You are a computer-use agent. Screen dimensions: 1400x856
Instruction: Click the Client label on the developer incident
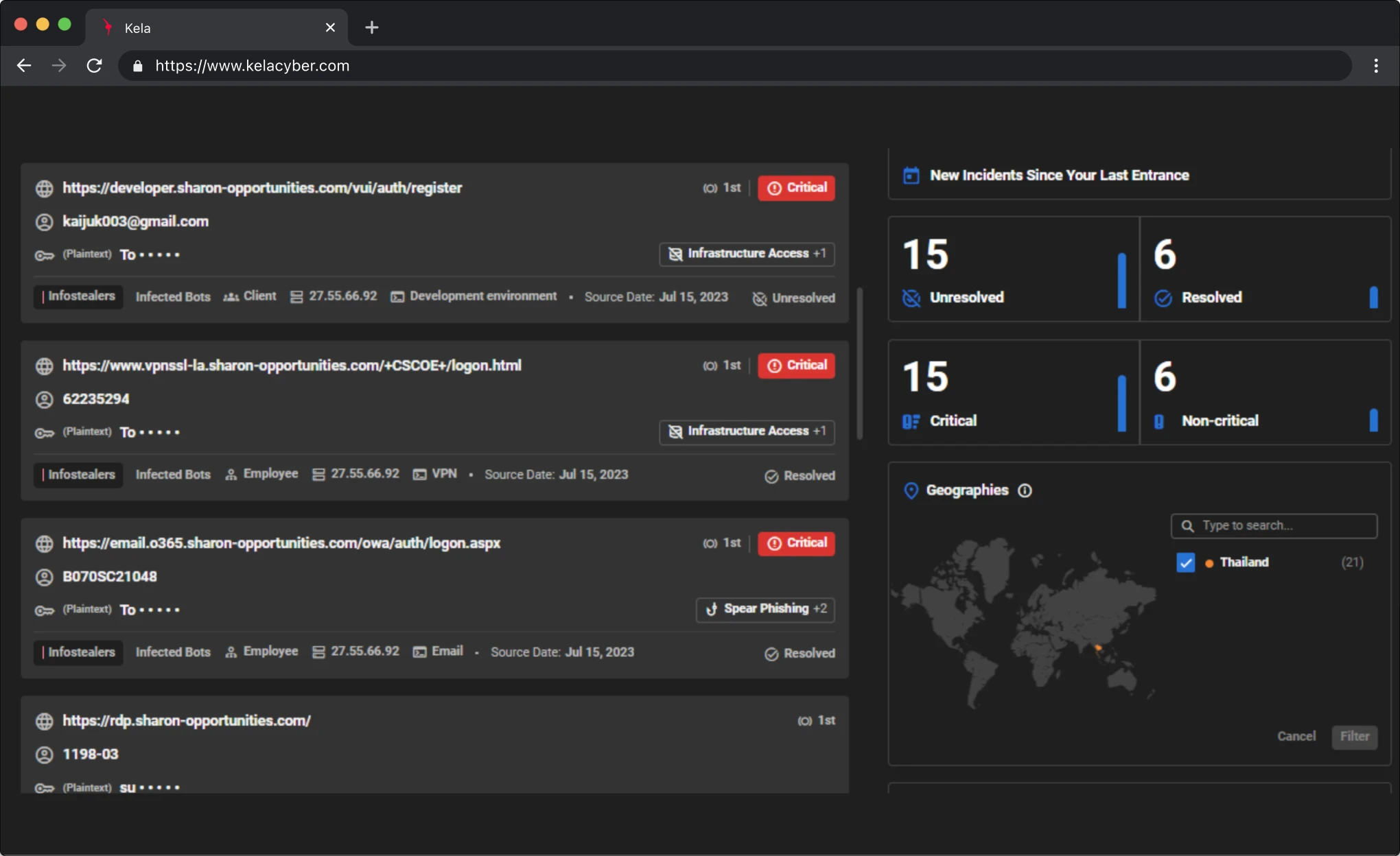[259, 296]
